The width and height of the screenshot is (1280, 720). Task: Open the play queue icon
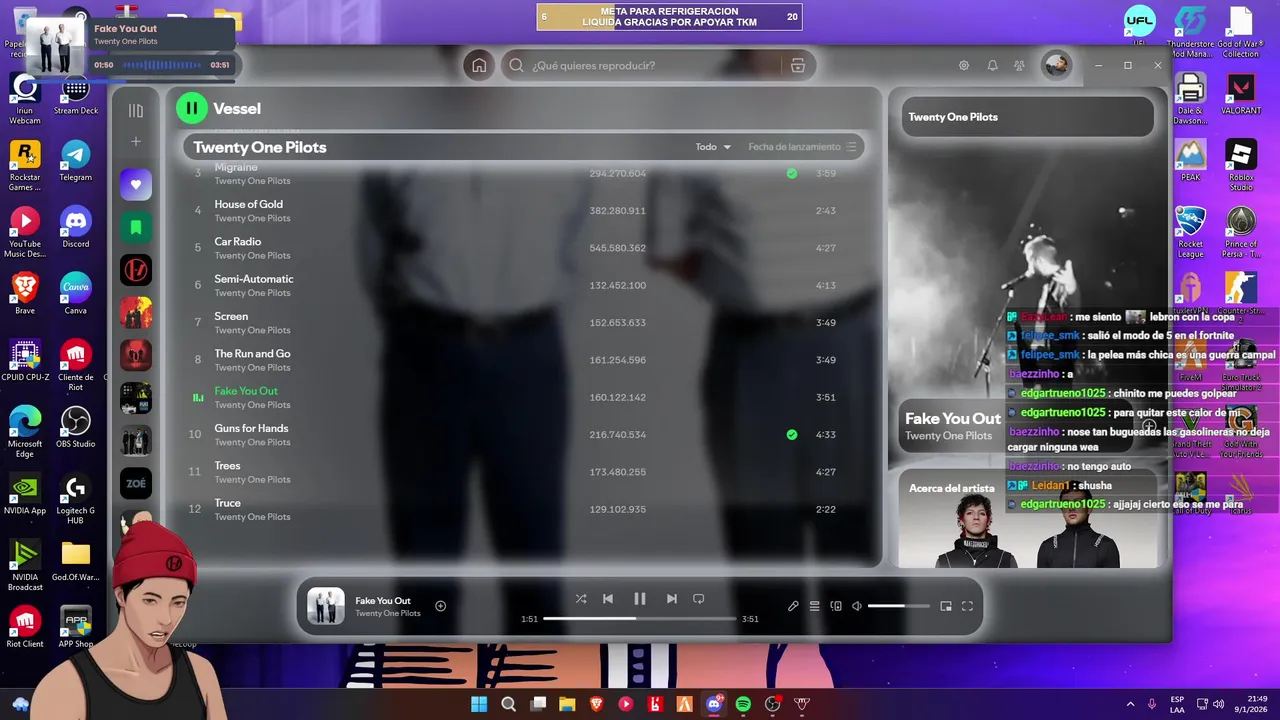tap(815, 606)
